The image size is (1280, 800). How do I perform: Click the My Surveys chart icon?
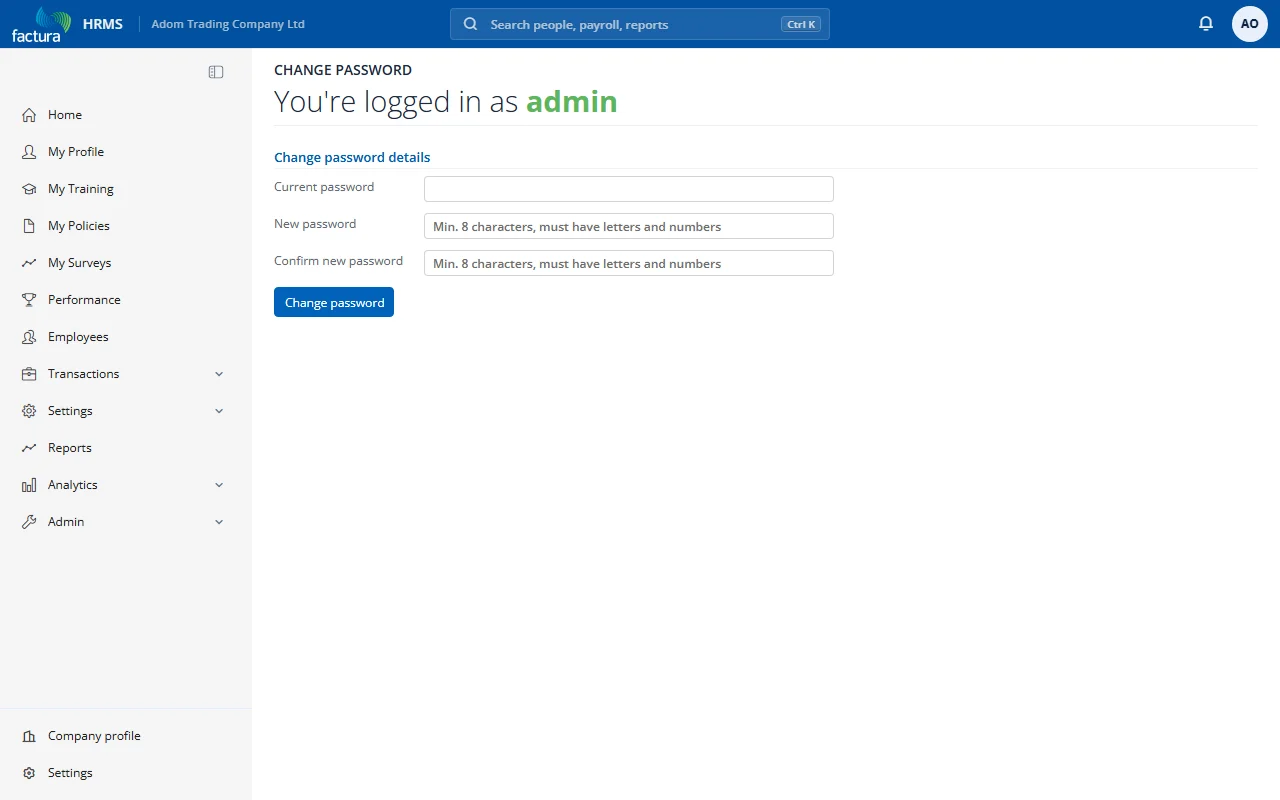(29, 263)
